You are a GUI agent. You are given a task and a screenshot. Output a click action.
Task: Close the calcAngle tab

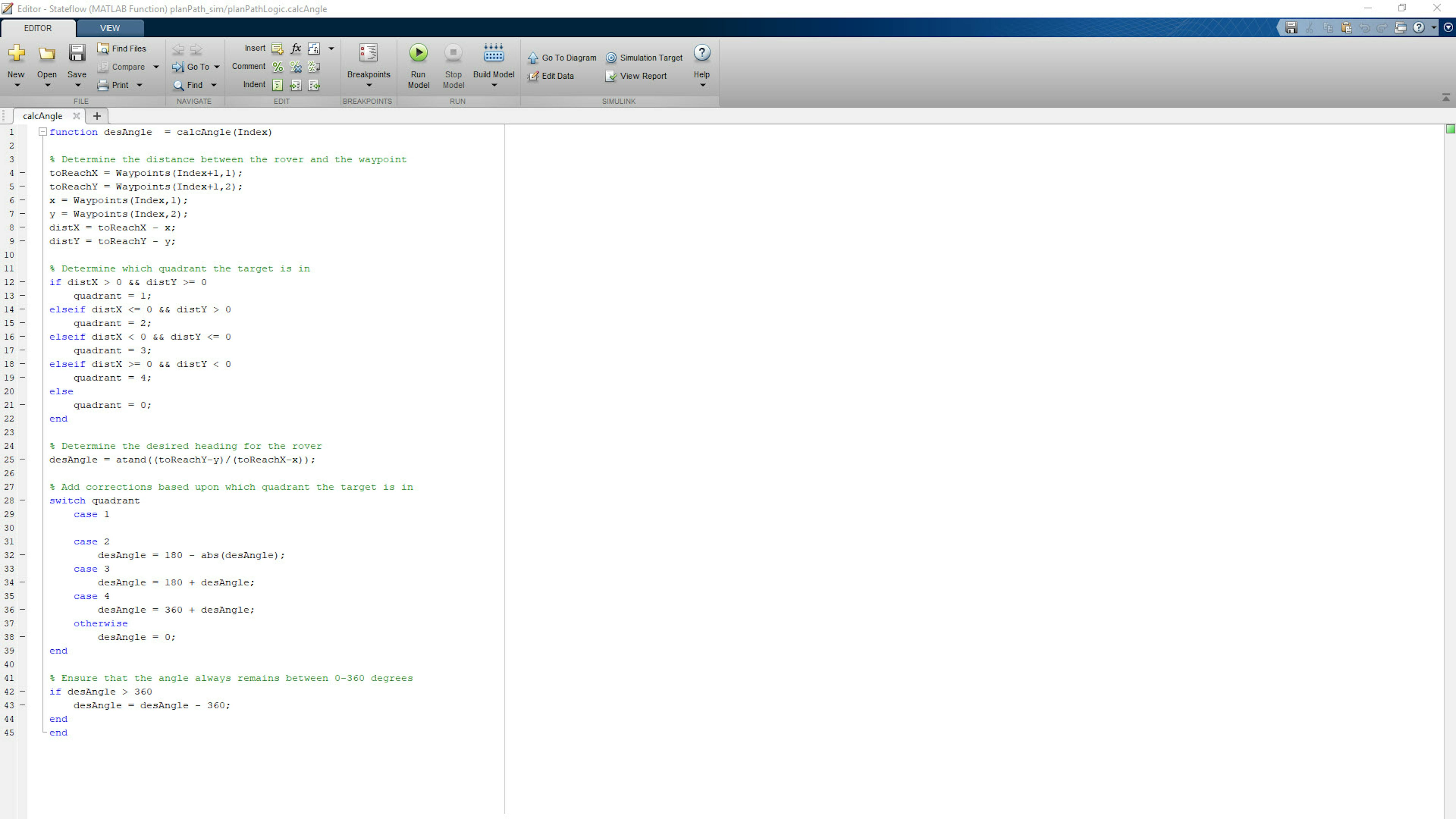[x=76, y=116]
